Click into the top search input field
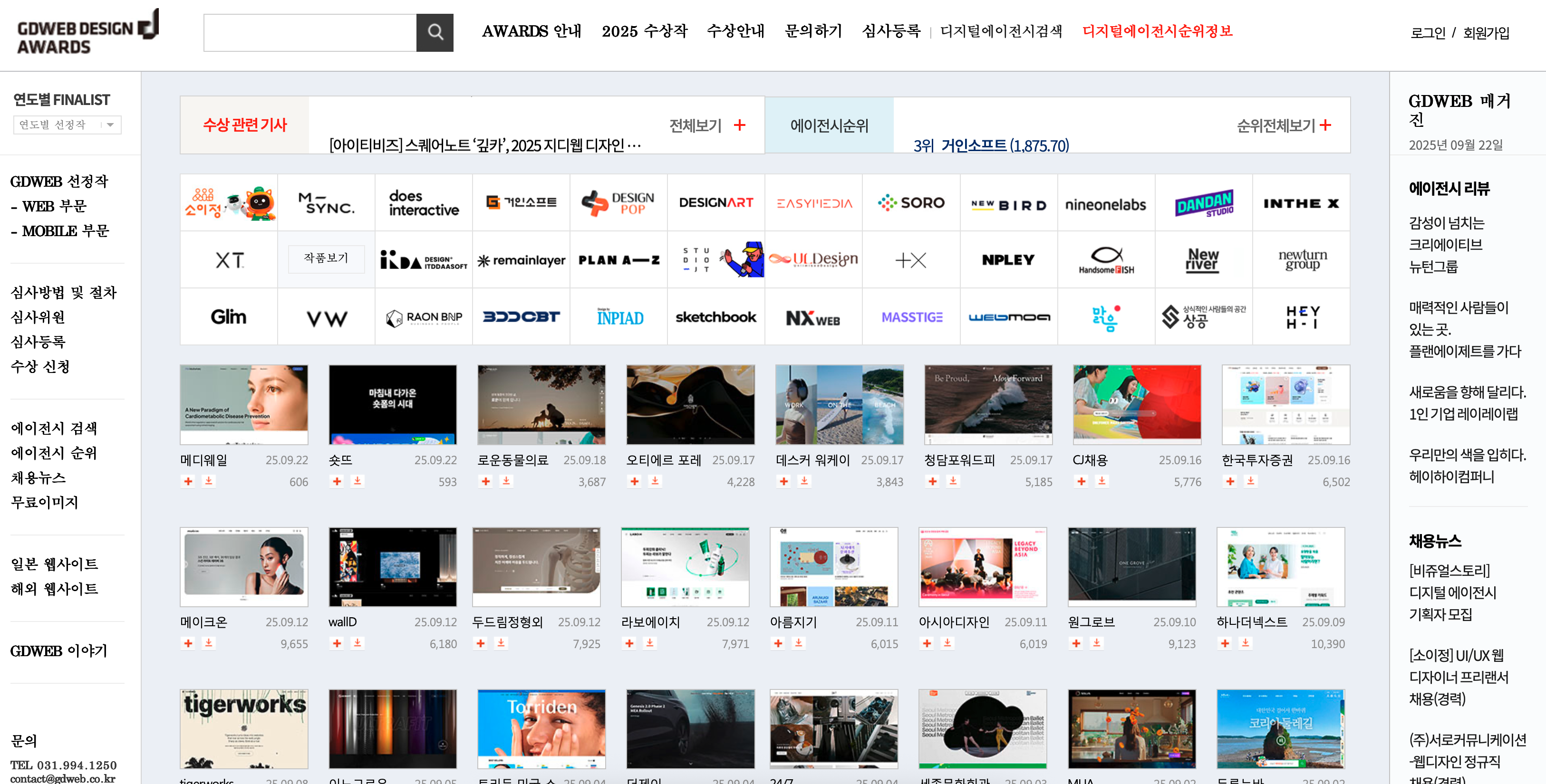Viewport: 1546px width, 784px height. point(309,32)
